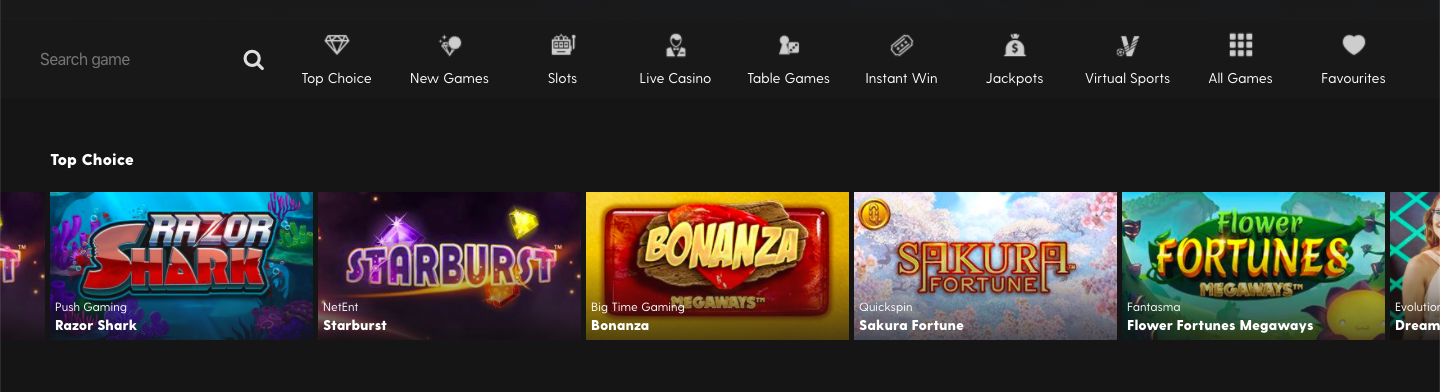The image size is (1440, 392).
Task: Open the Instant Win ticket icon
Action: (x=901, y=45)
